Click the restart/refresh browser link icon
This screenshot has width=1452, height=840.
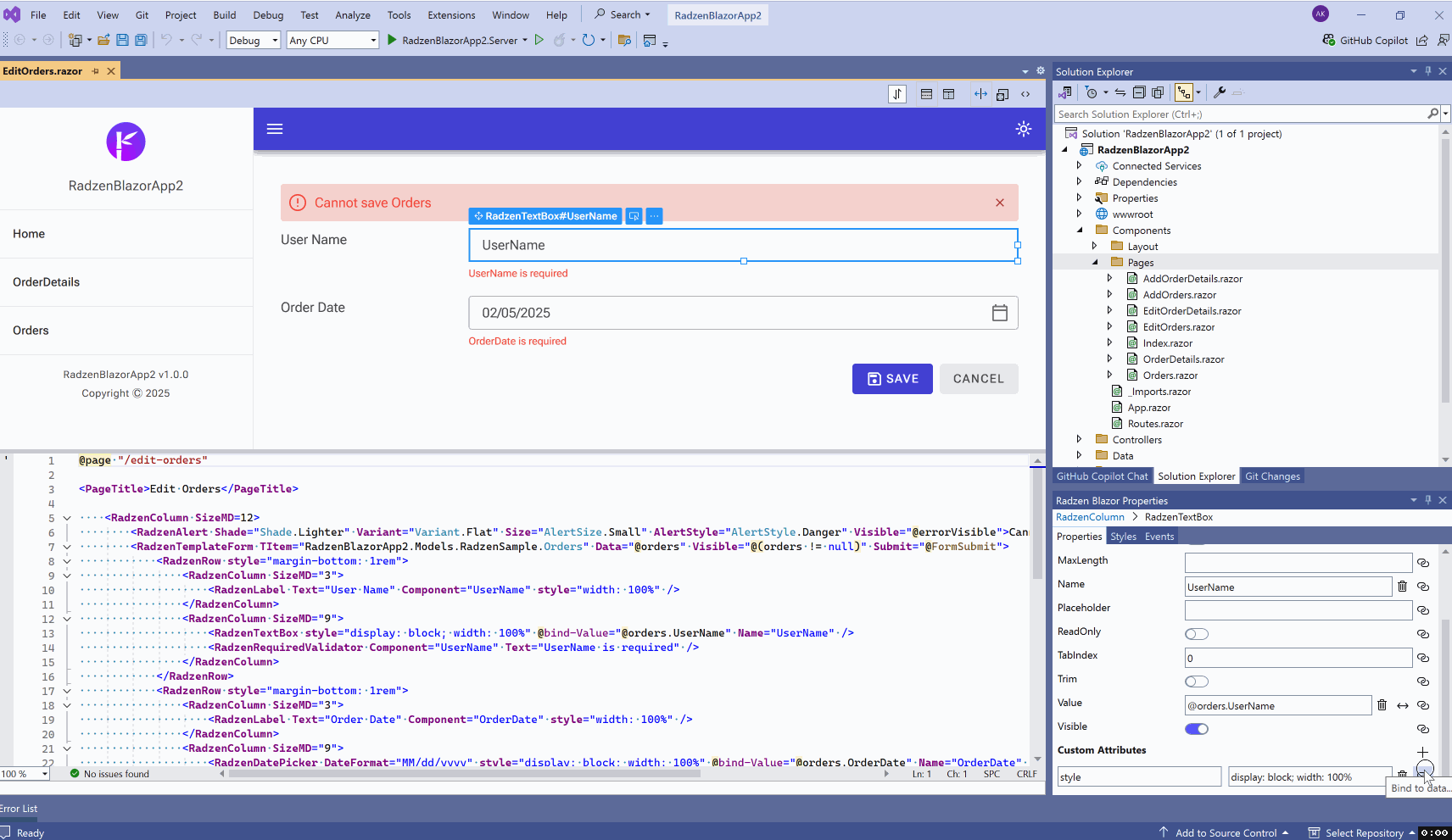click(x=588, y=40)
